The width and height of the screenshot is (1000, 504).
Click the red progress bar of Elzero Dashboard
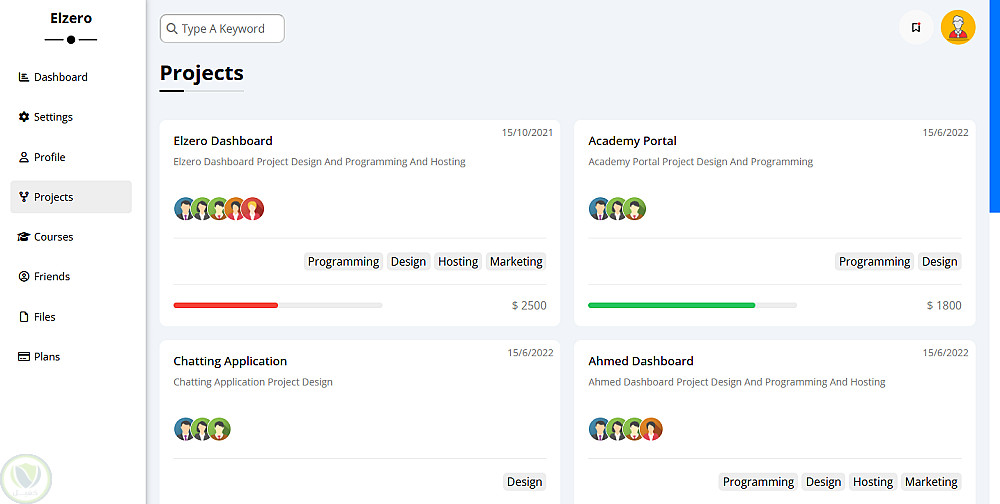click(x=226, y=305)
